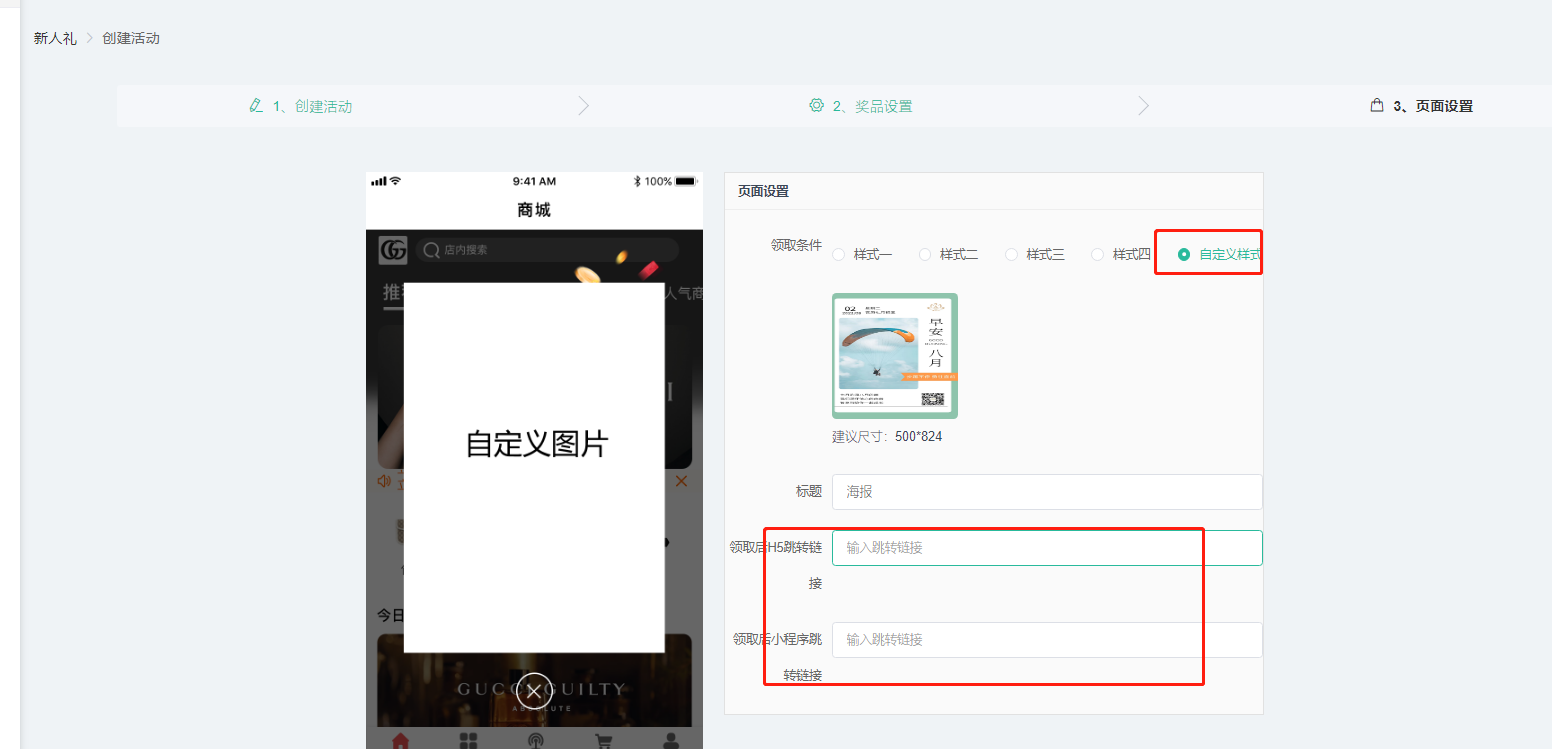This screenshot has height=749, width=1552.
Task: Open the 新人礼 breadcrumb link
Action: pos(55,38)
